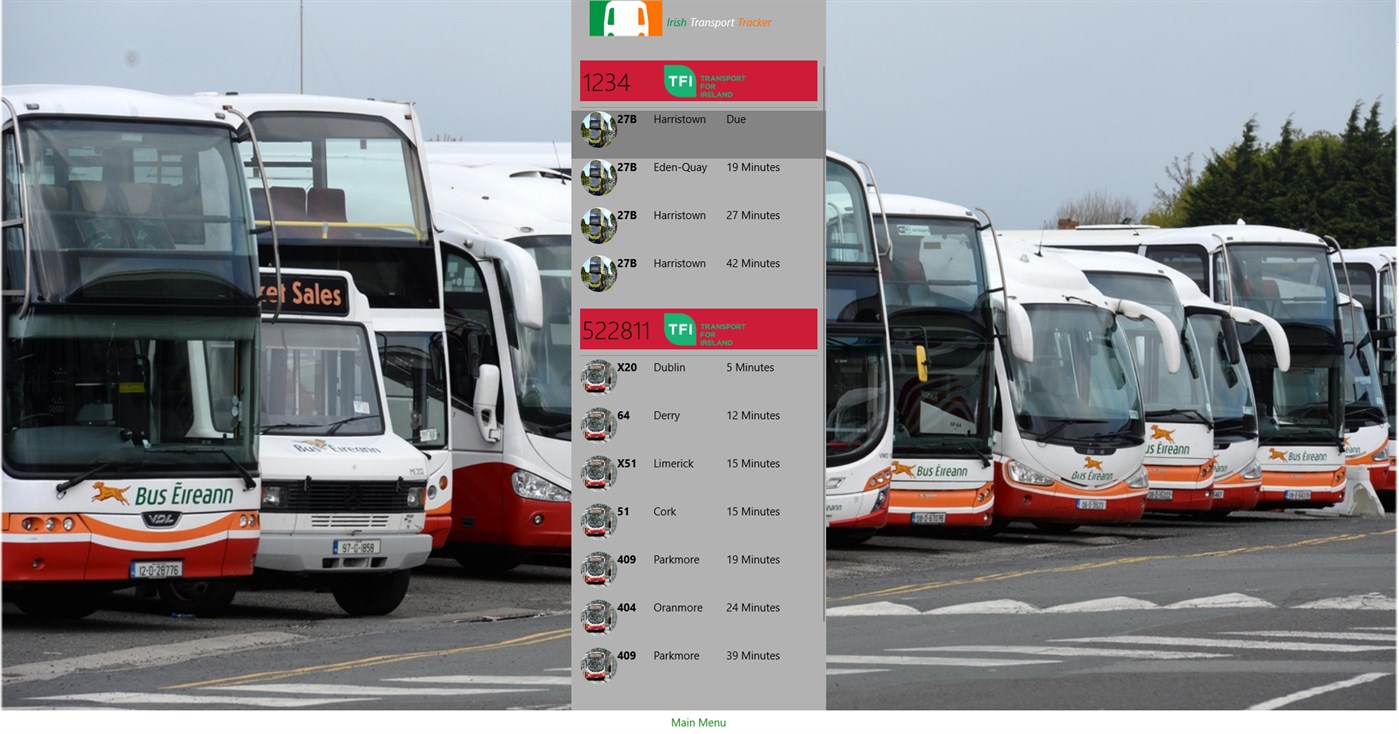Screen dimensions: 1399x734
Task: Select the bus icon next to X20 Dublin
Action: coord(598,376)
